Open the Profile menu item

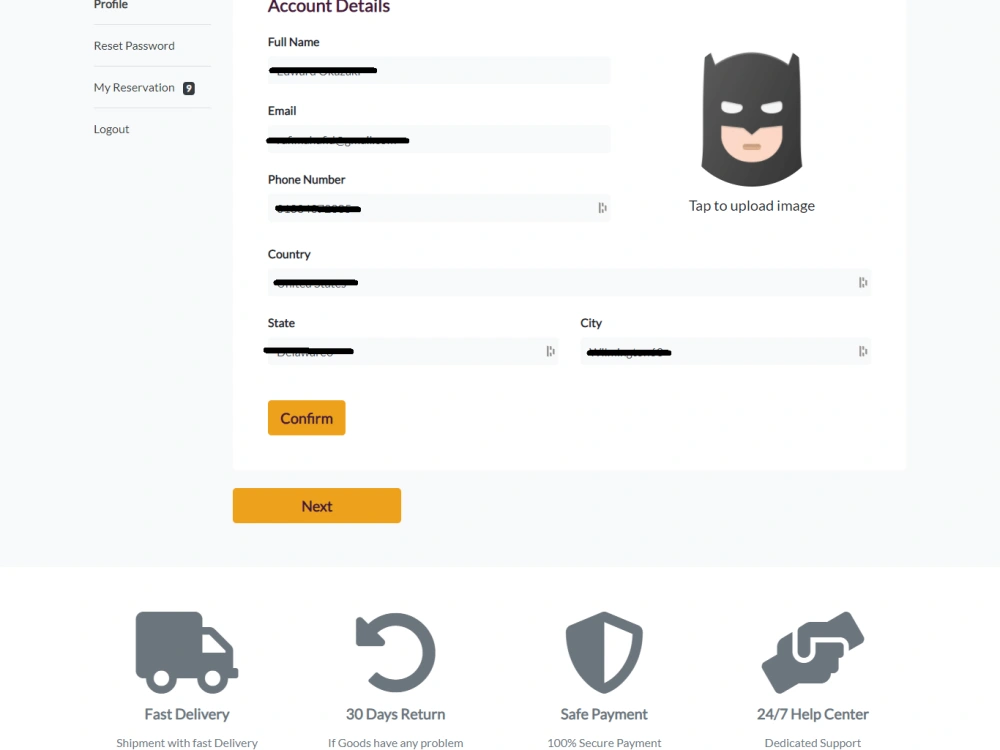[x=110, y=4]
